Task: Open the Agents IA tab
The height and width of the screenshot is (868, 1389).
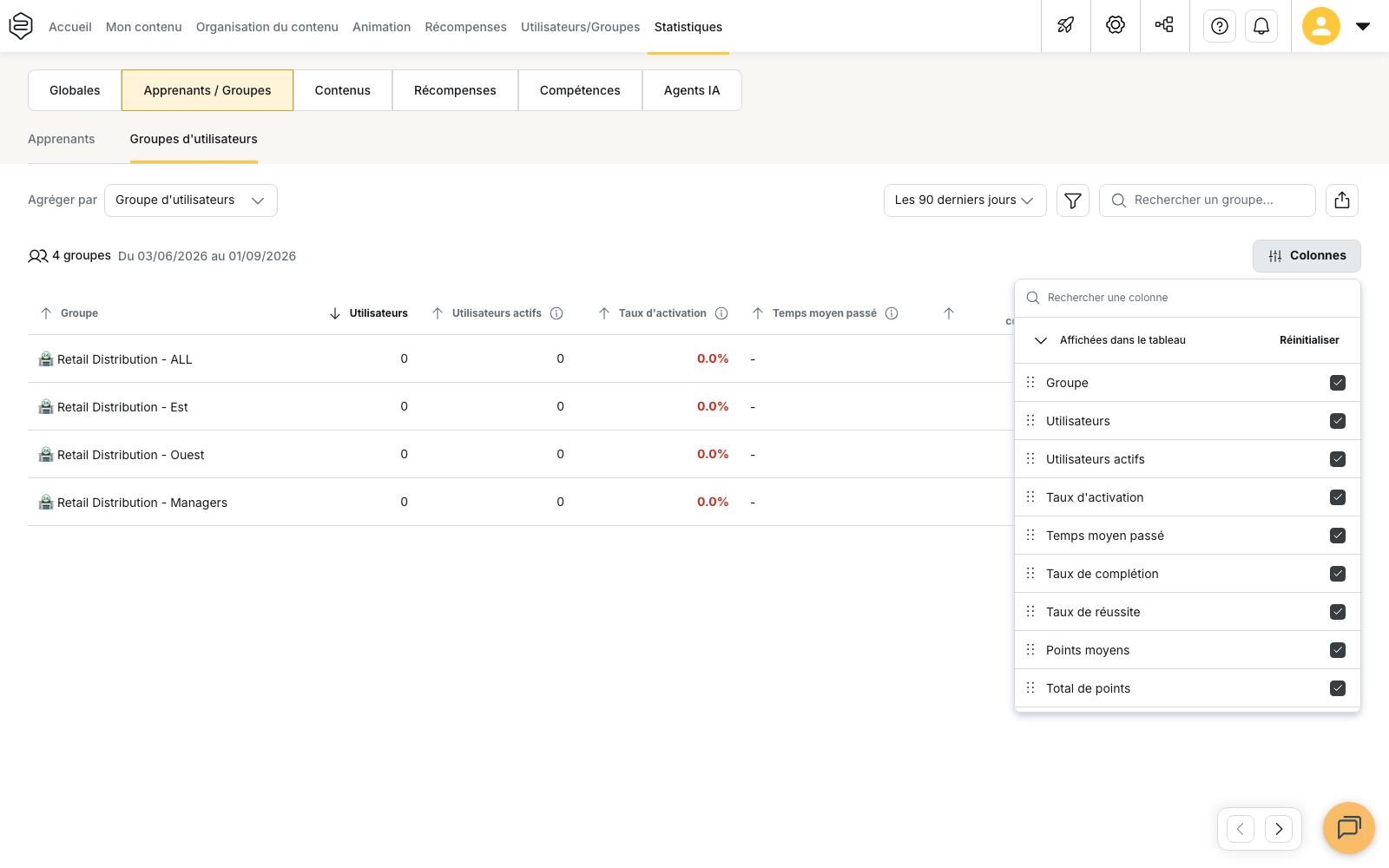Action: point(692,90)
